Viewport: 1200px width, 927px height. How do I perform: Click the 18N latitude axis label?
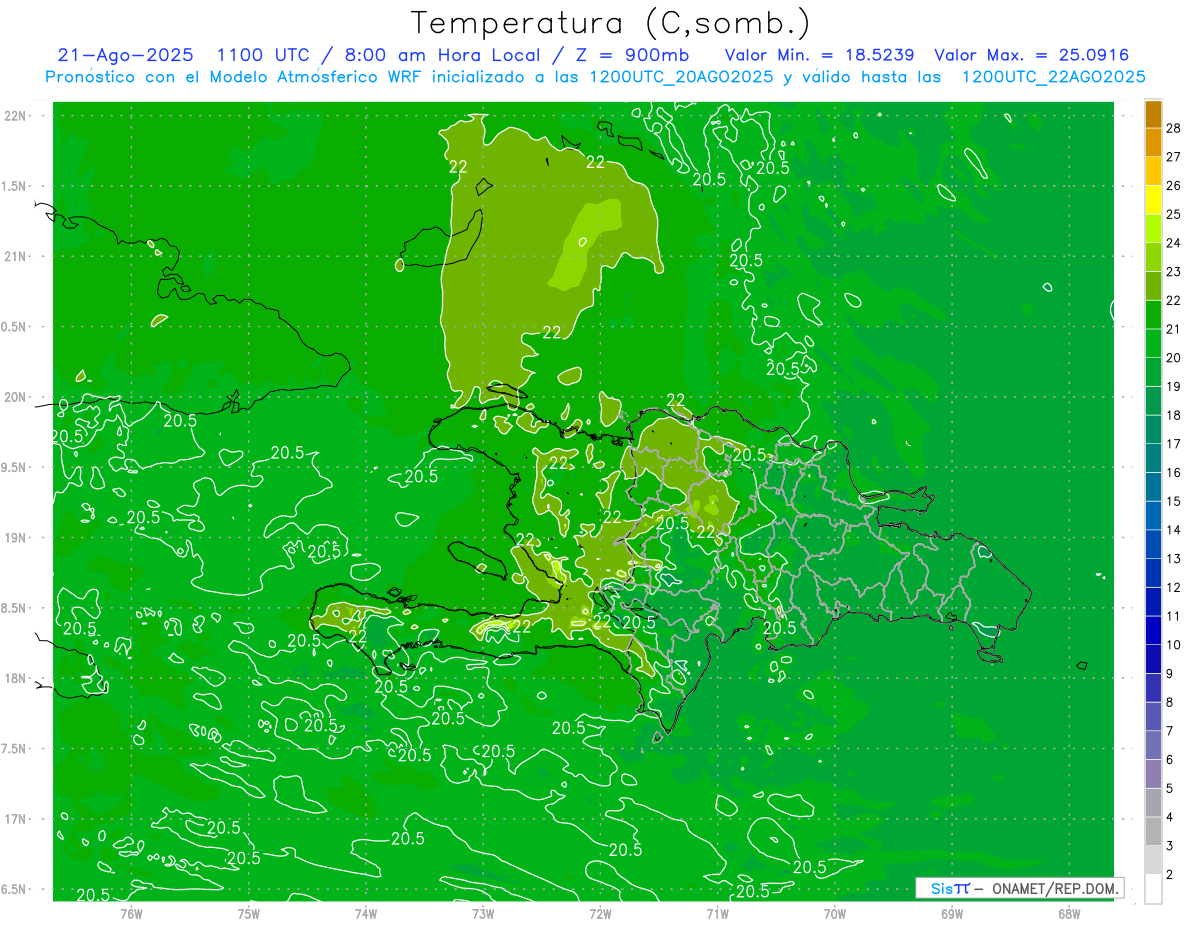tap(16, 678)
